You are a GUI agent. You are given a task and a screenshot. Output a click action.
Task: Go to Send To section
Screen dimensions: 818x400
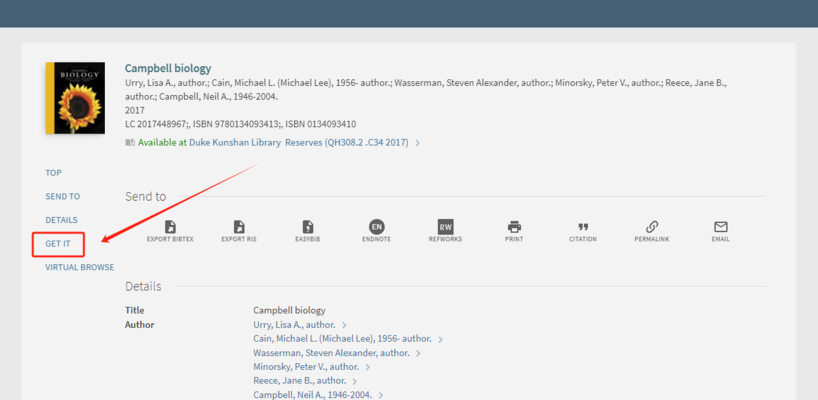(x=62, y=197)
